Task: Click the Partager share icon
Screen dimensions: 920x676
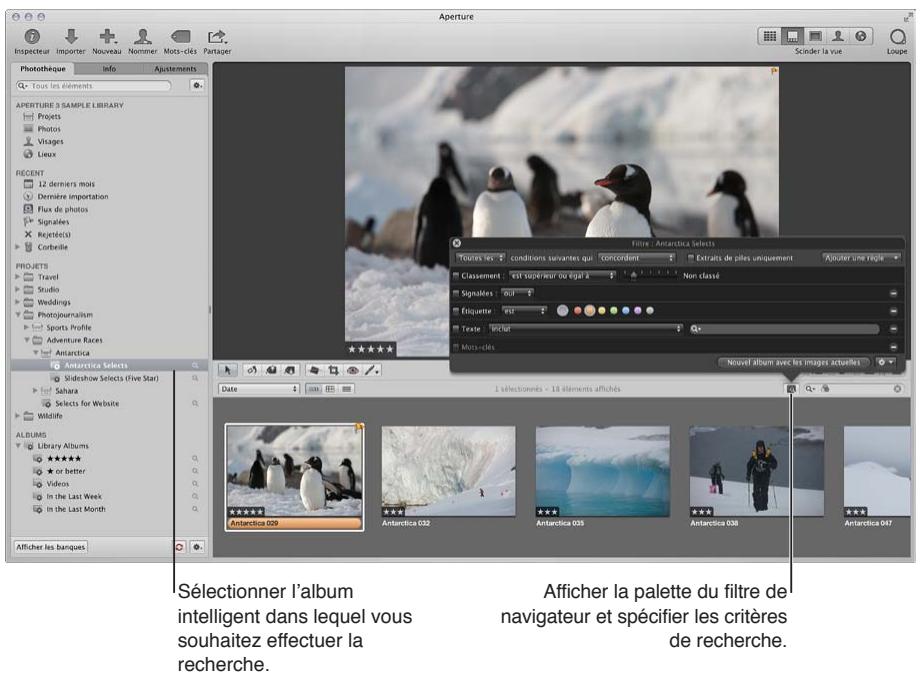Action: 217,37
